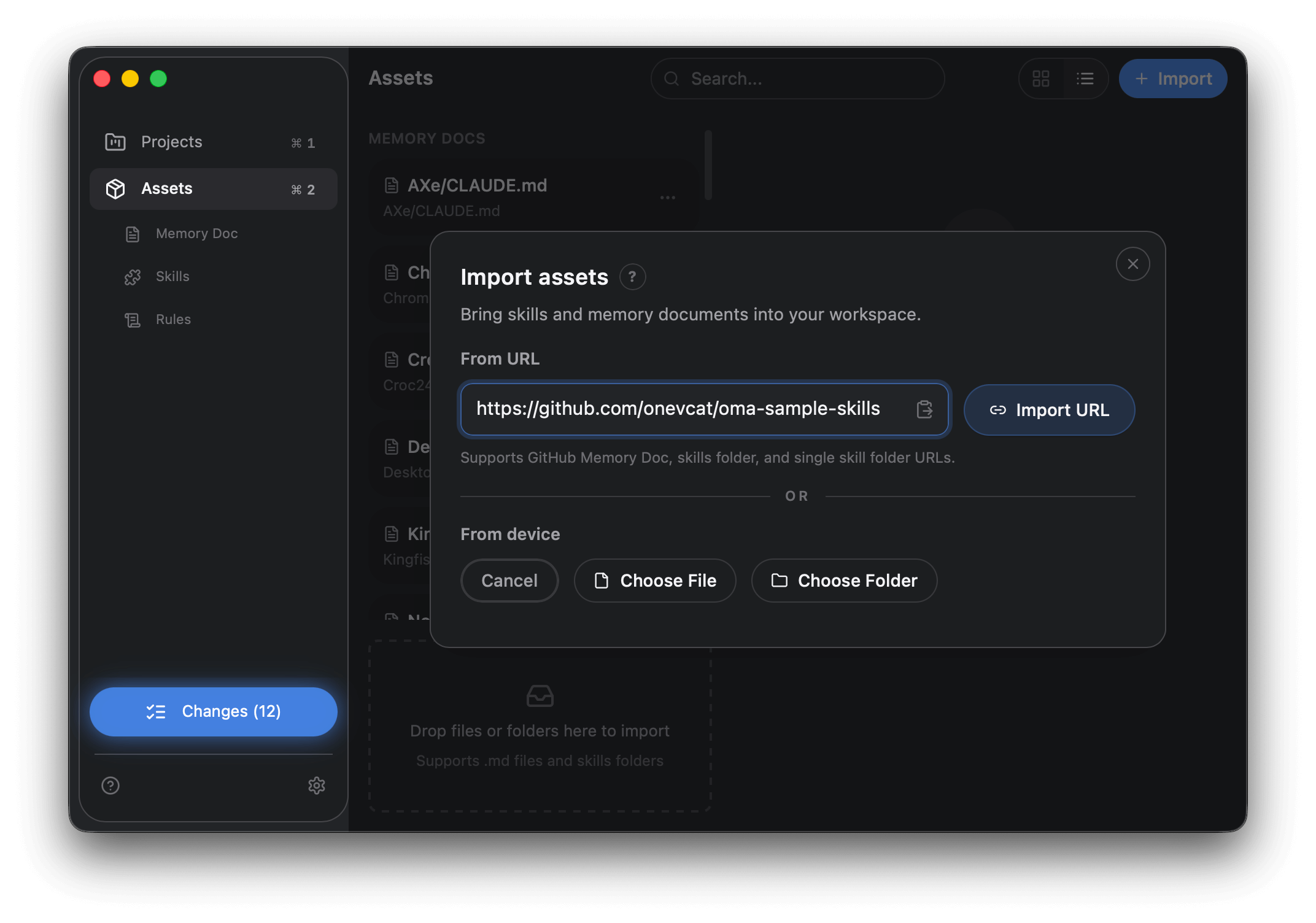Click the Memory Doc document icon

132,234
